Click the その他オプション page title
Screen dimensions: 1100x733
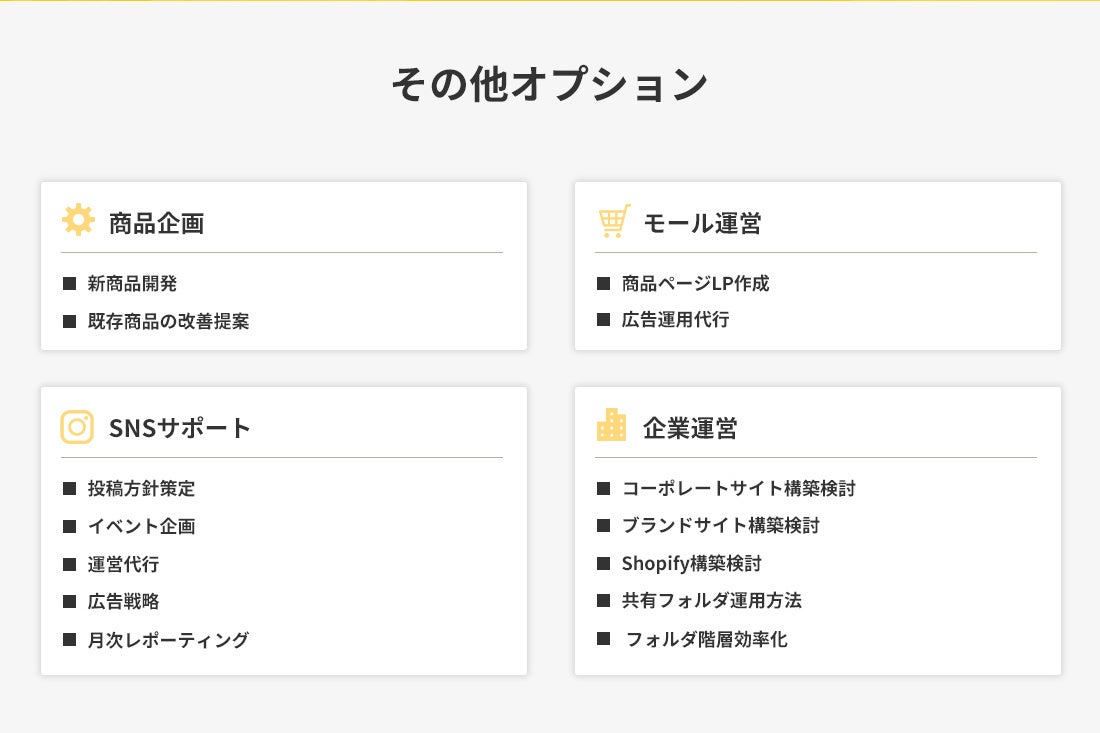coord(549,85)
